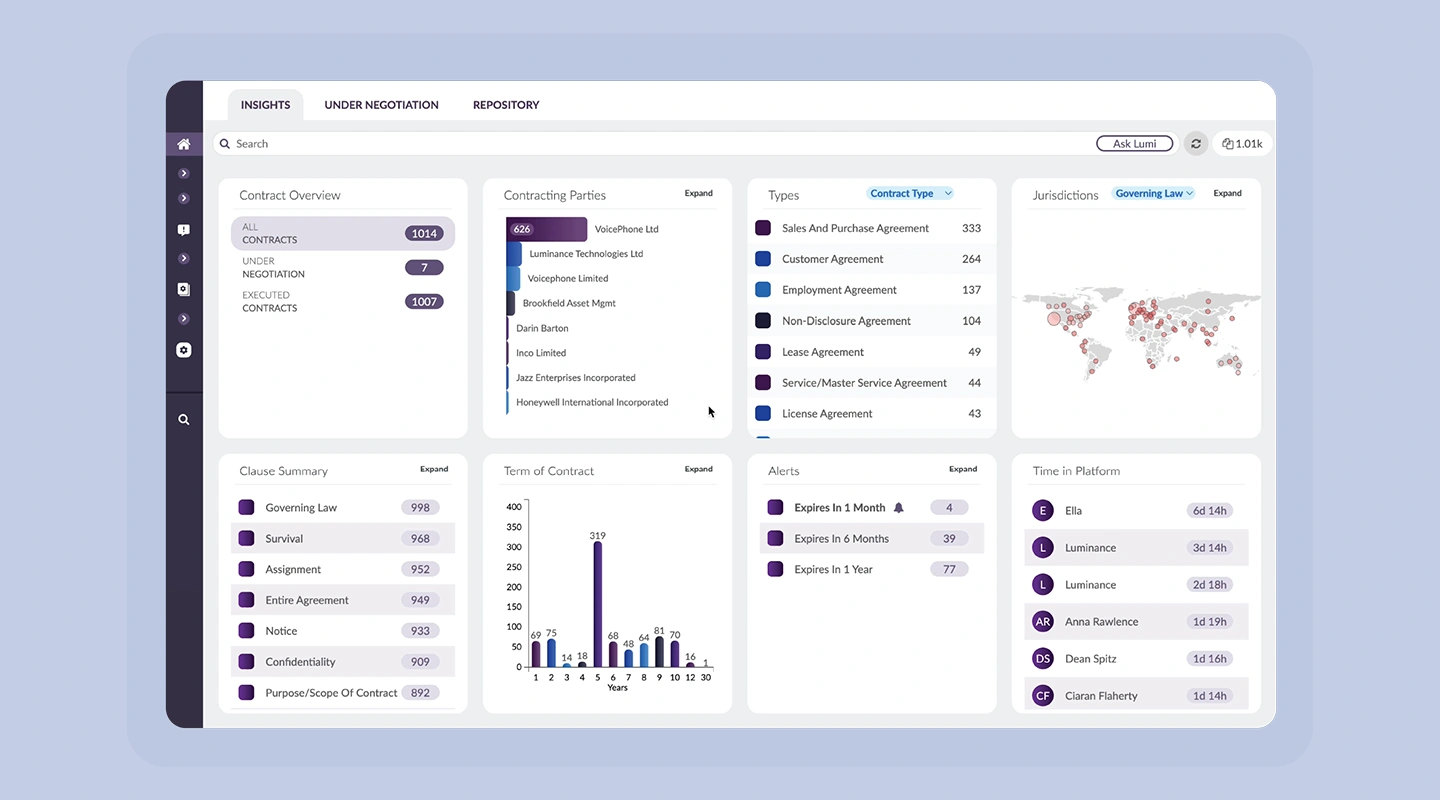Click the home icon in the sidebar
1440x800 pixels.
[184, 144]
